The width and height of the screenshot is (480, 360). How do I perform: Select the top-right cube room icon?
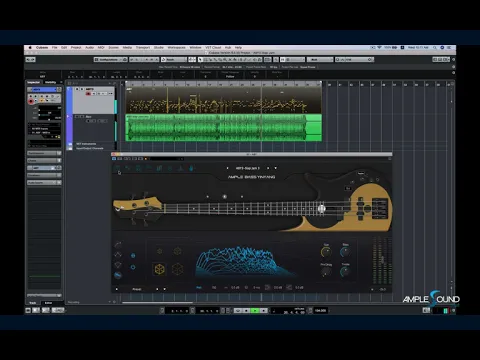coord(177,251)
